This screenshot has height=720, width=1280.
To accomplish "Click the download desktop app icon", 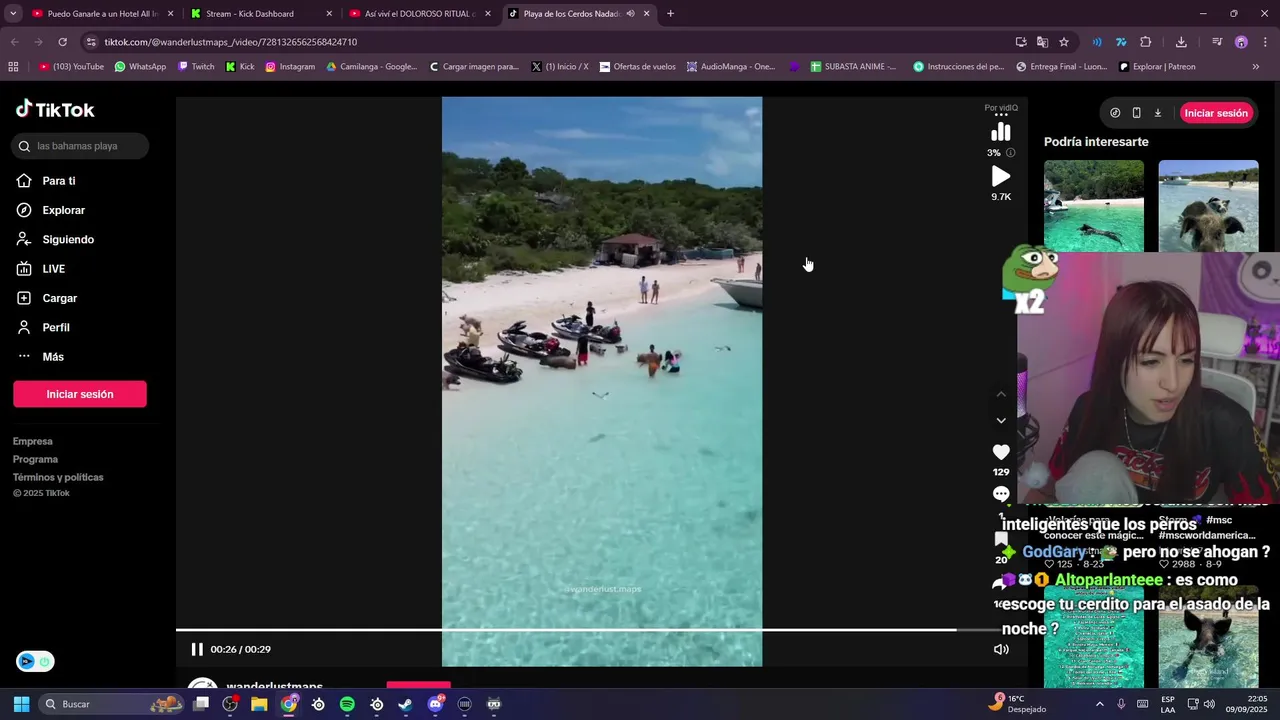I will (1158, 113).
